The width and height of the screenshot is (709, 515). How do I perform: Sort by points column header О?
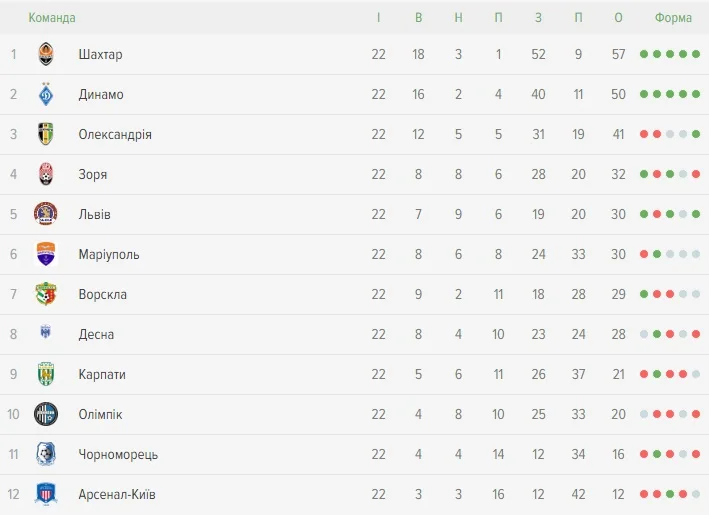point(618,18)
